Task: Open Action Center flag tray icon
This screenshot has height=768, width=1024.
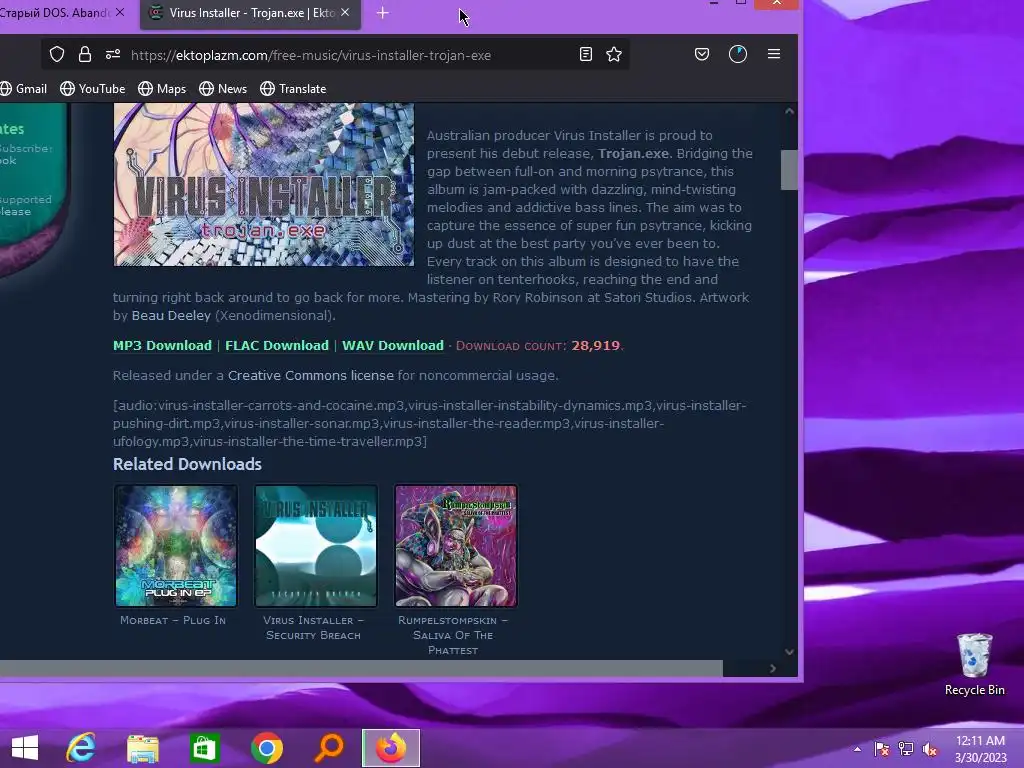Action: point(882,749)
